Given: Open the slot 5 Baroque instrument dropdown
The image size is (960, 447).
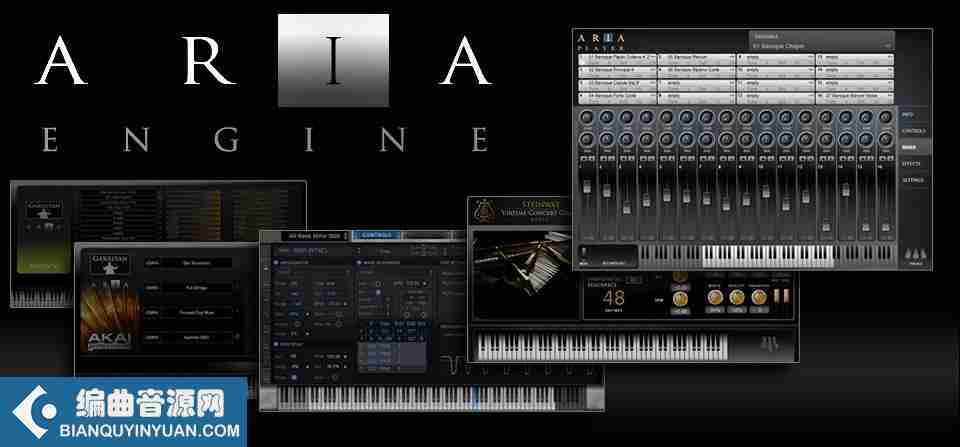Looking at the screenshot, I should [696, 59].
